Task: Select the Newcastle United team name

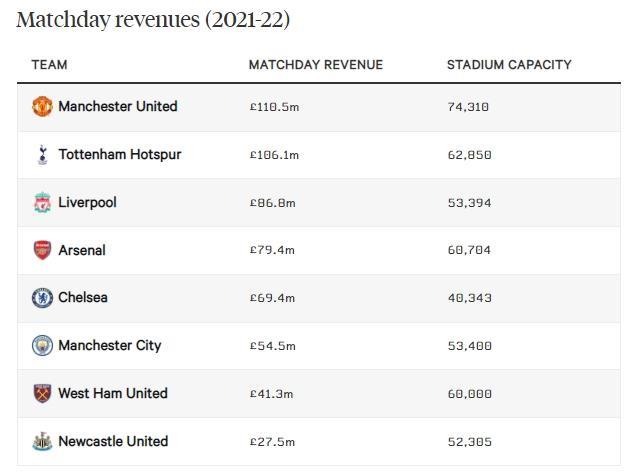Action: point(113,441)
